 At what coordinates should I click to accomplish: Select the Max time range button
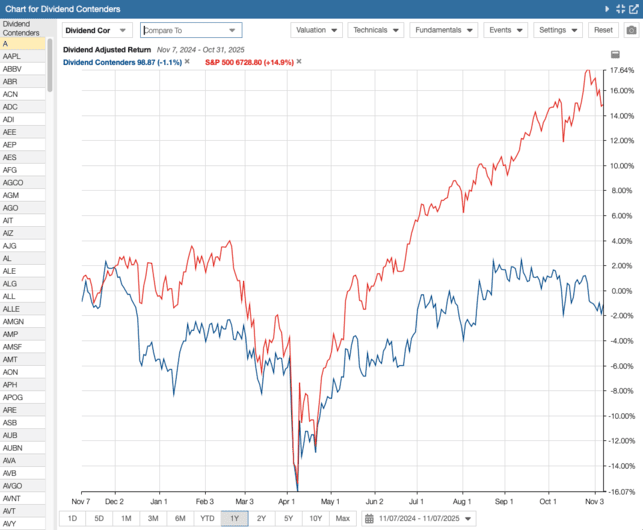click(342, 518)
